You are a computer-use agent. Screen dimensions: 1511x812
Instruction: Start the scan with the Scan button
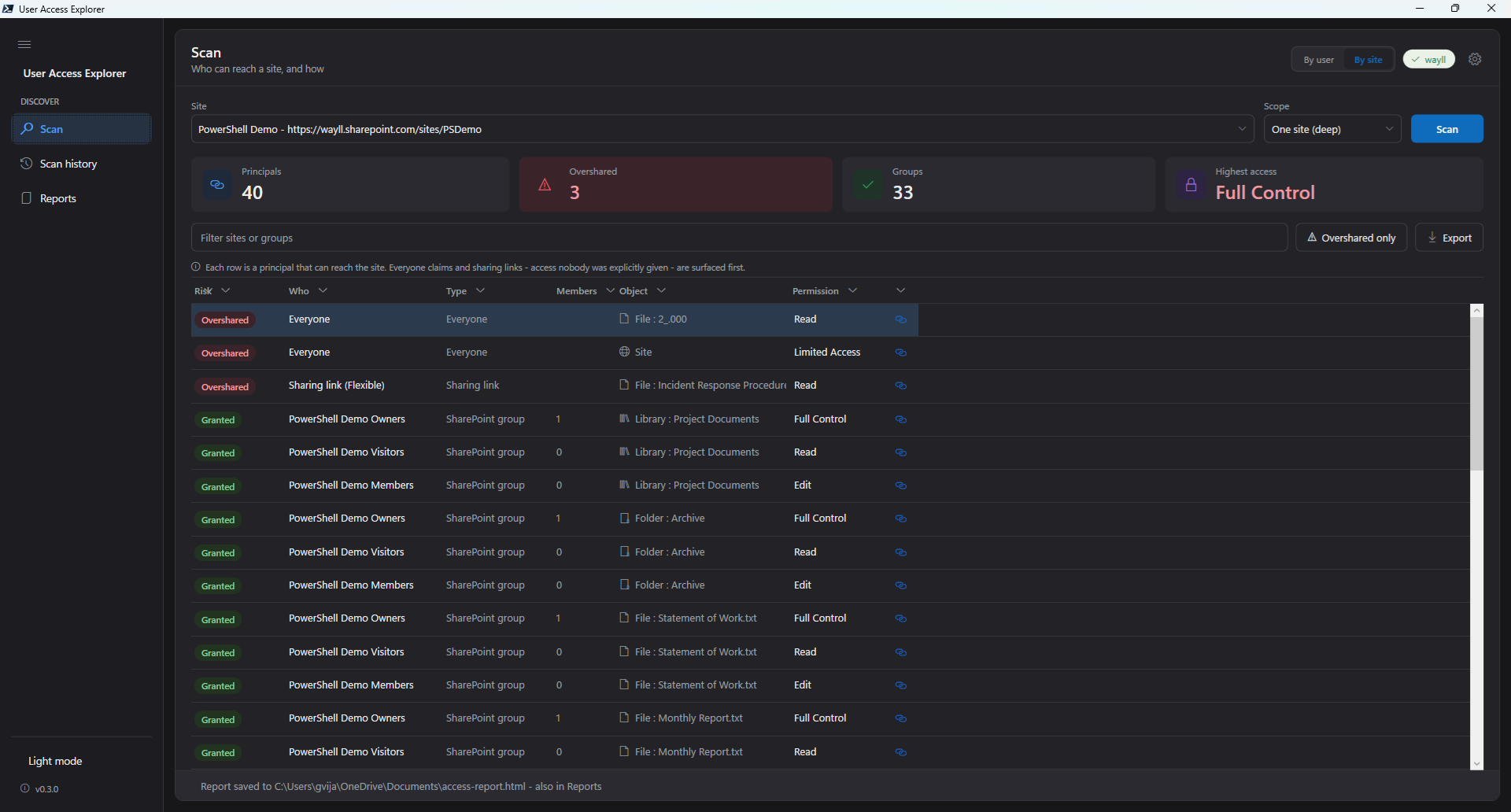click(x=1446, y=129)
